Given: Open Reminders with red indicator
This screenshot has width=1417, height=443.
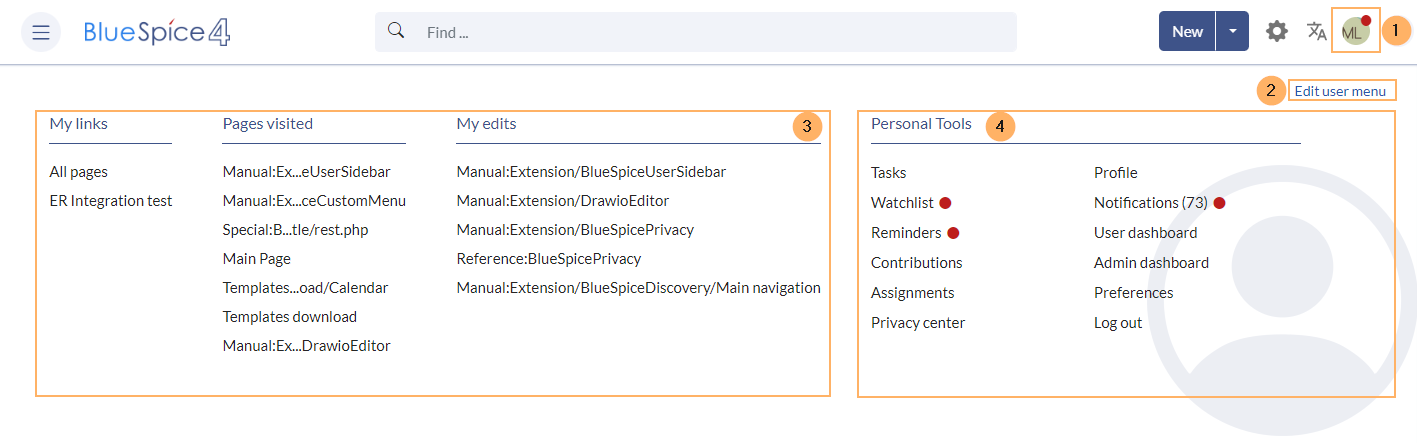Looking at the screenshot, I should 906,233.
